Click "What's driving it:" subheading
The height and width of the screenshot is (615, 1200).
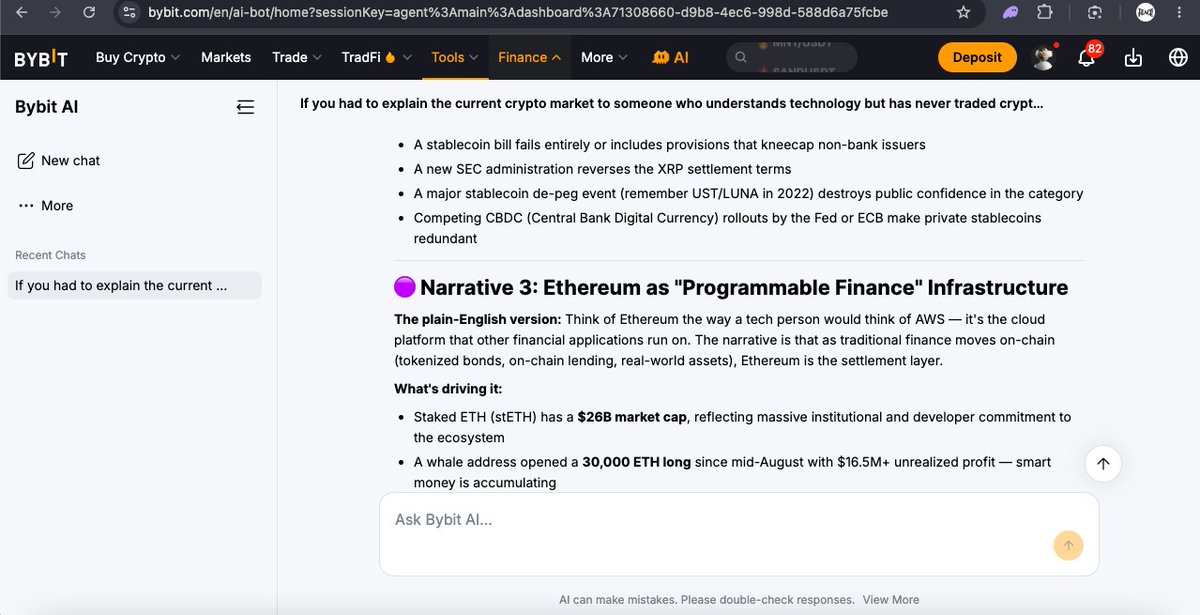(x=448, y=389)
